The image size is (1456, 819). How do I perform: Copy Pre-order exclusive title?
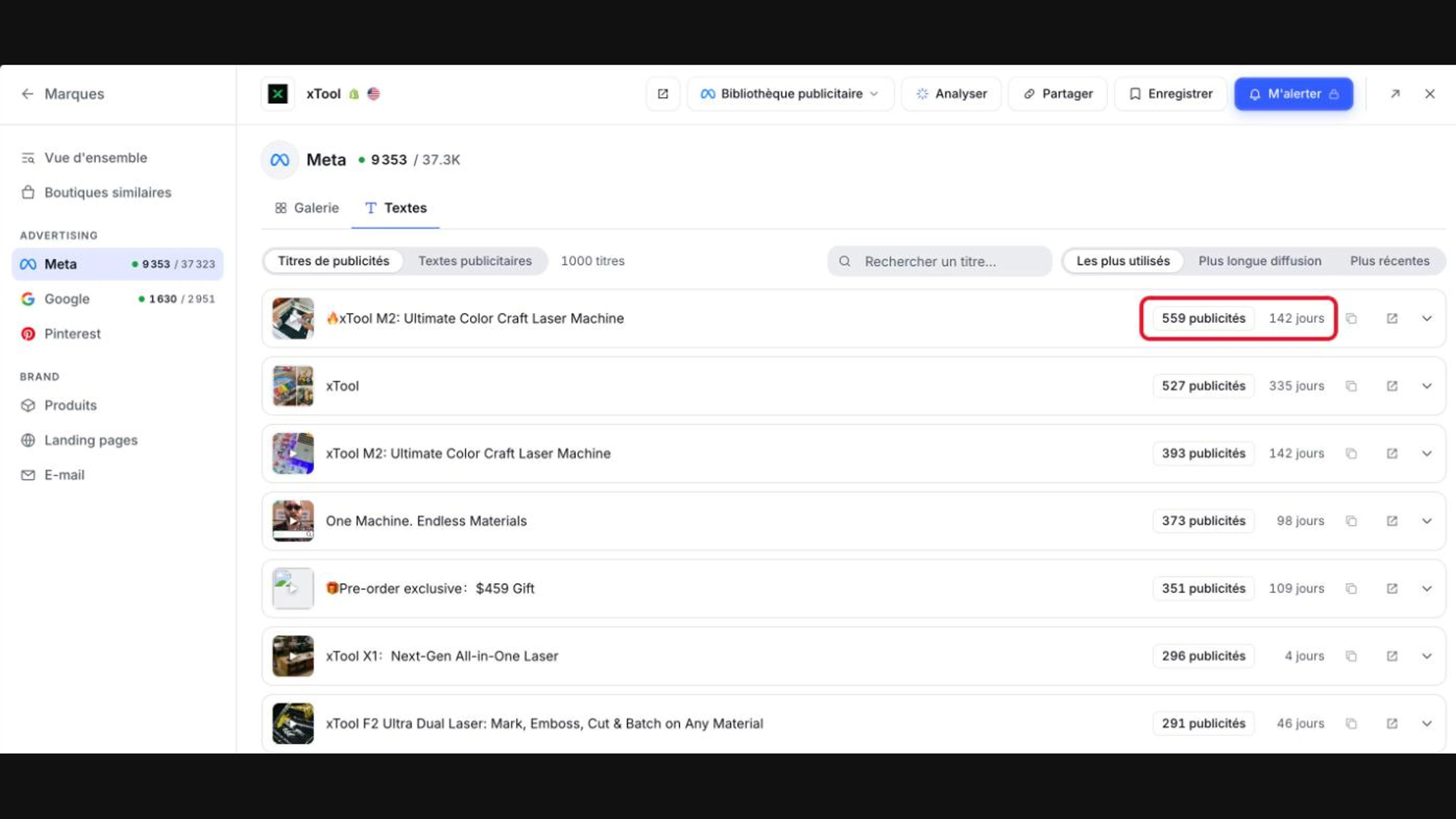(x=1351, y=589)
